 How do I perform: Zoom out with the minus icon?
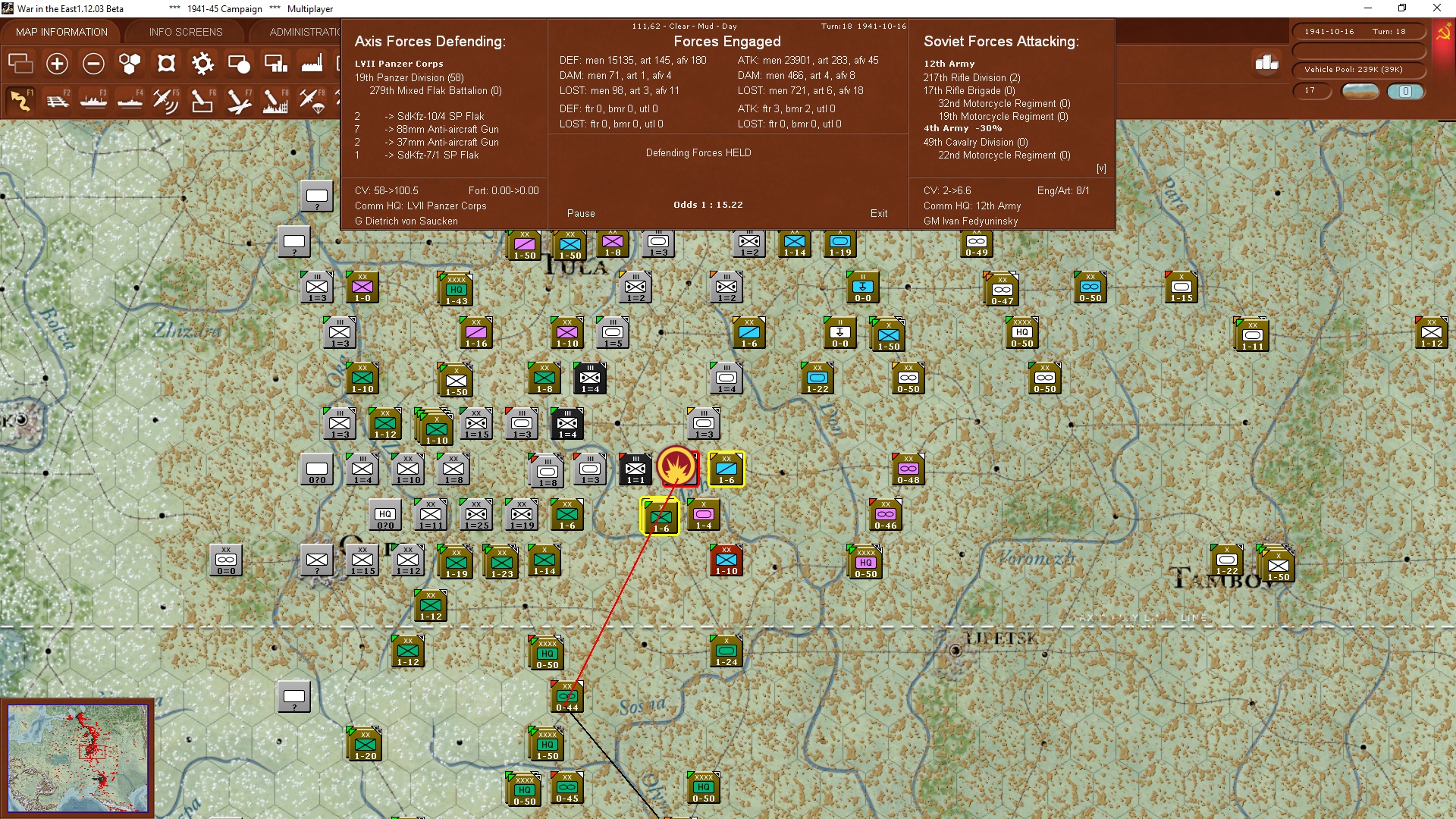tap(93, 64)
